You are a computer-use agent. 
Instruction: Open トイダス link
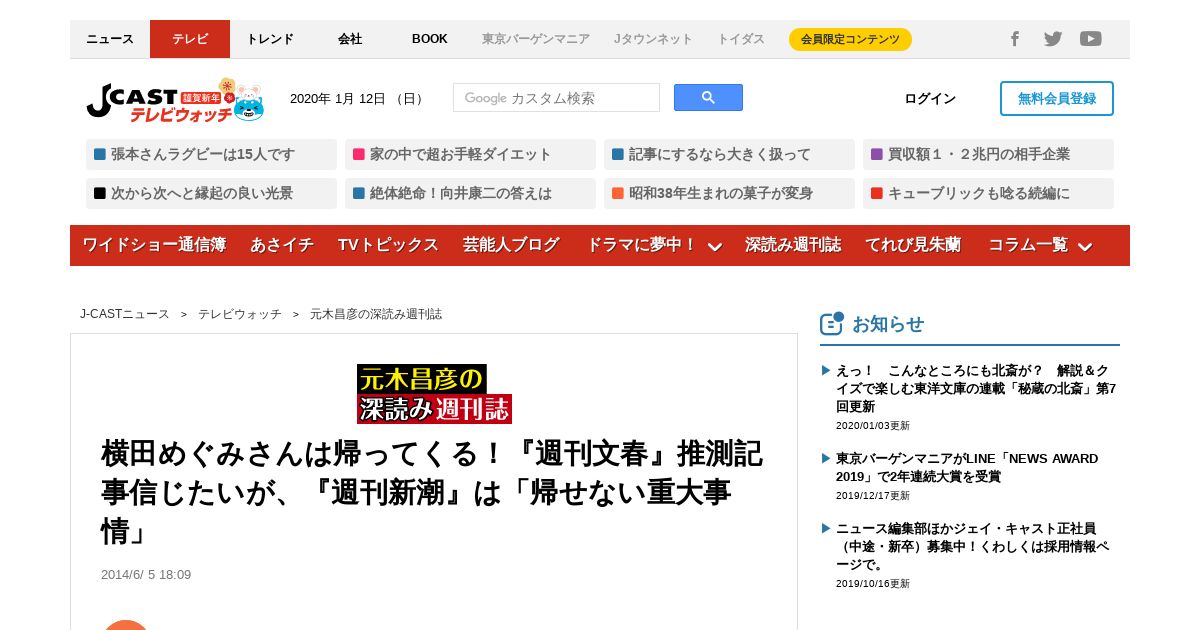(x=741, y=39)
